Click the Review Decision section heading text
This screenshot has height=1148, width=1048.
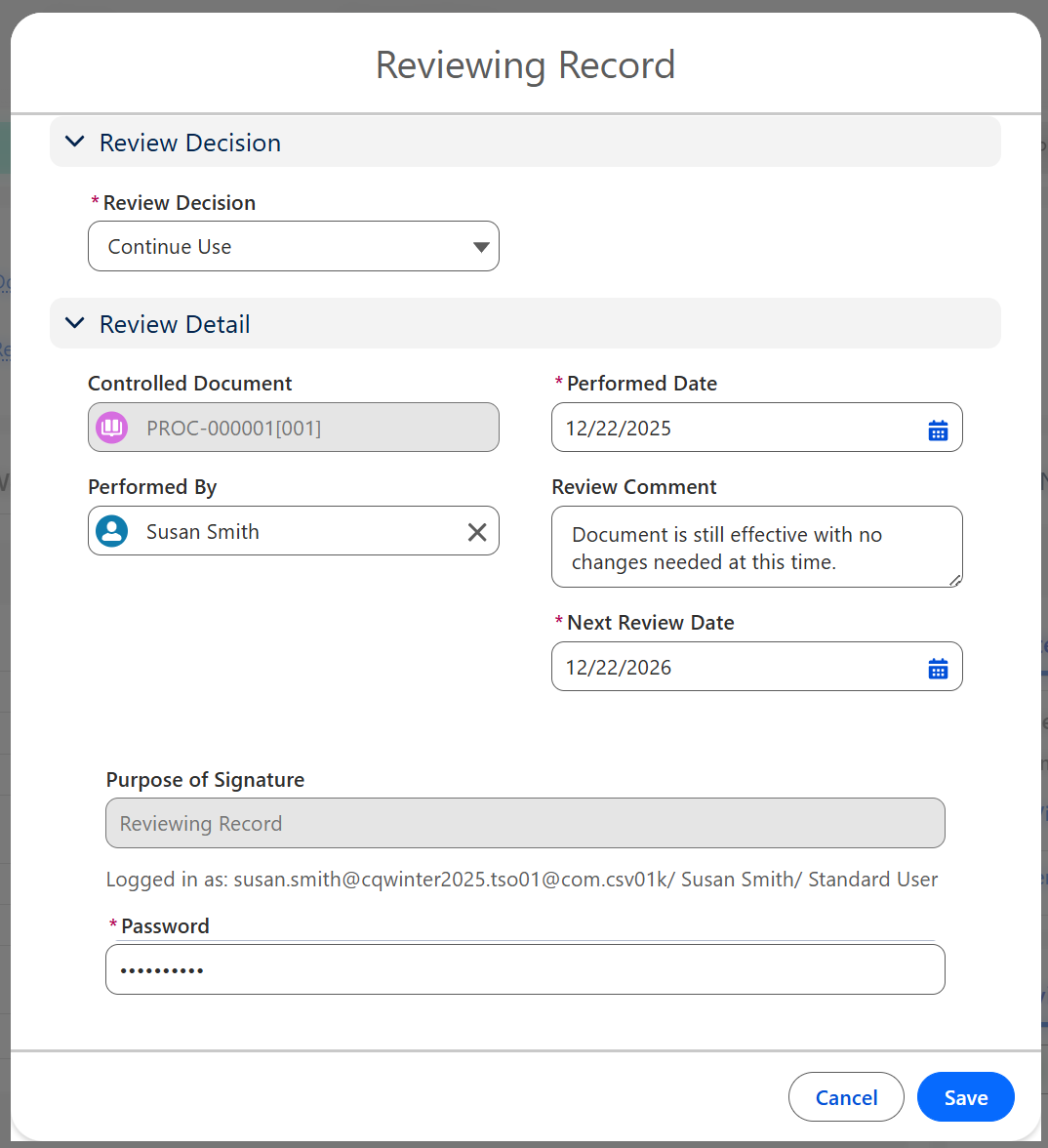coord(190,143)
